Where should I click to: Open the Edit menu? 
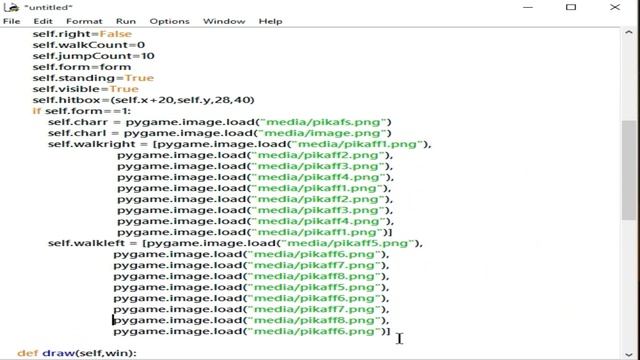[x=43, y=21]
